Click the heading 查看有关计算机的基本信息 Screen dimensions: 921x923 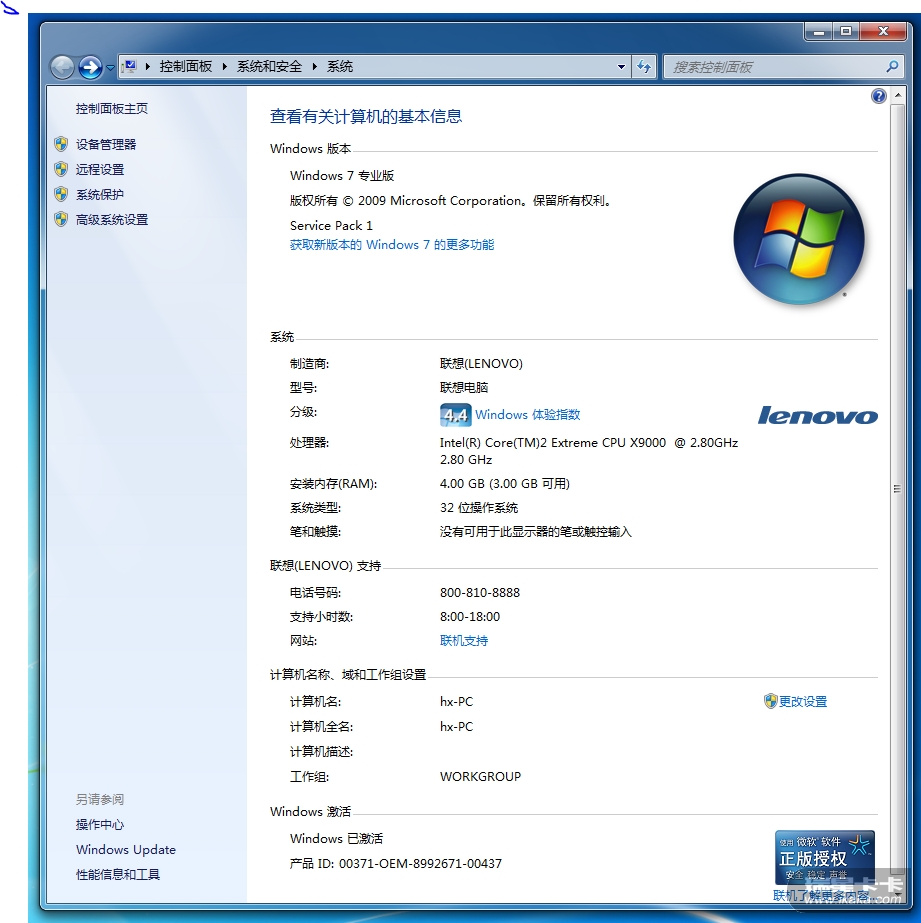pyautogui.click(x=365, y=117)
